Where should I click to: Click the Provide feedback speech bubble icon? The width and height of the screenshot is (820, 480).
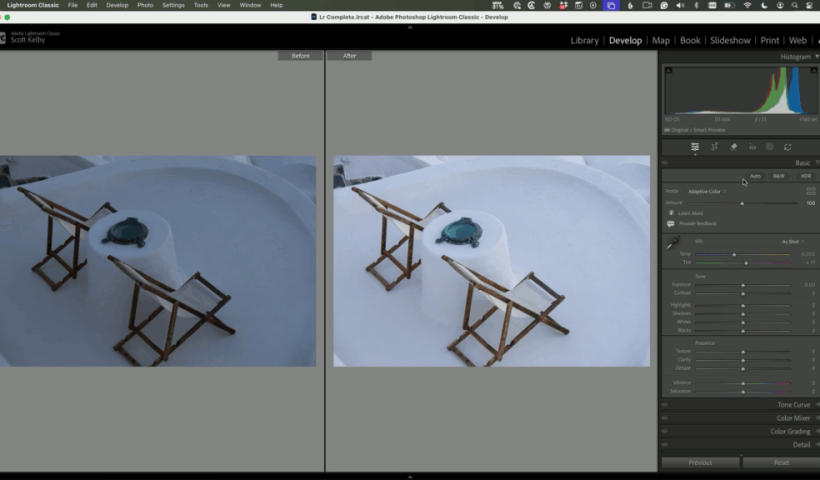coord(671,224)
